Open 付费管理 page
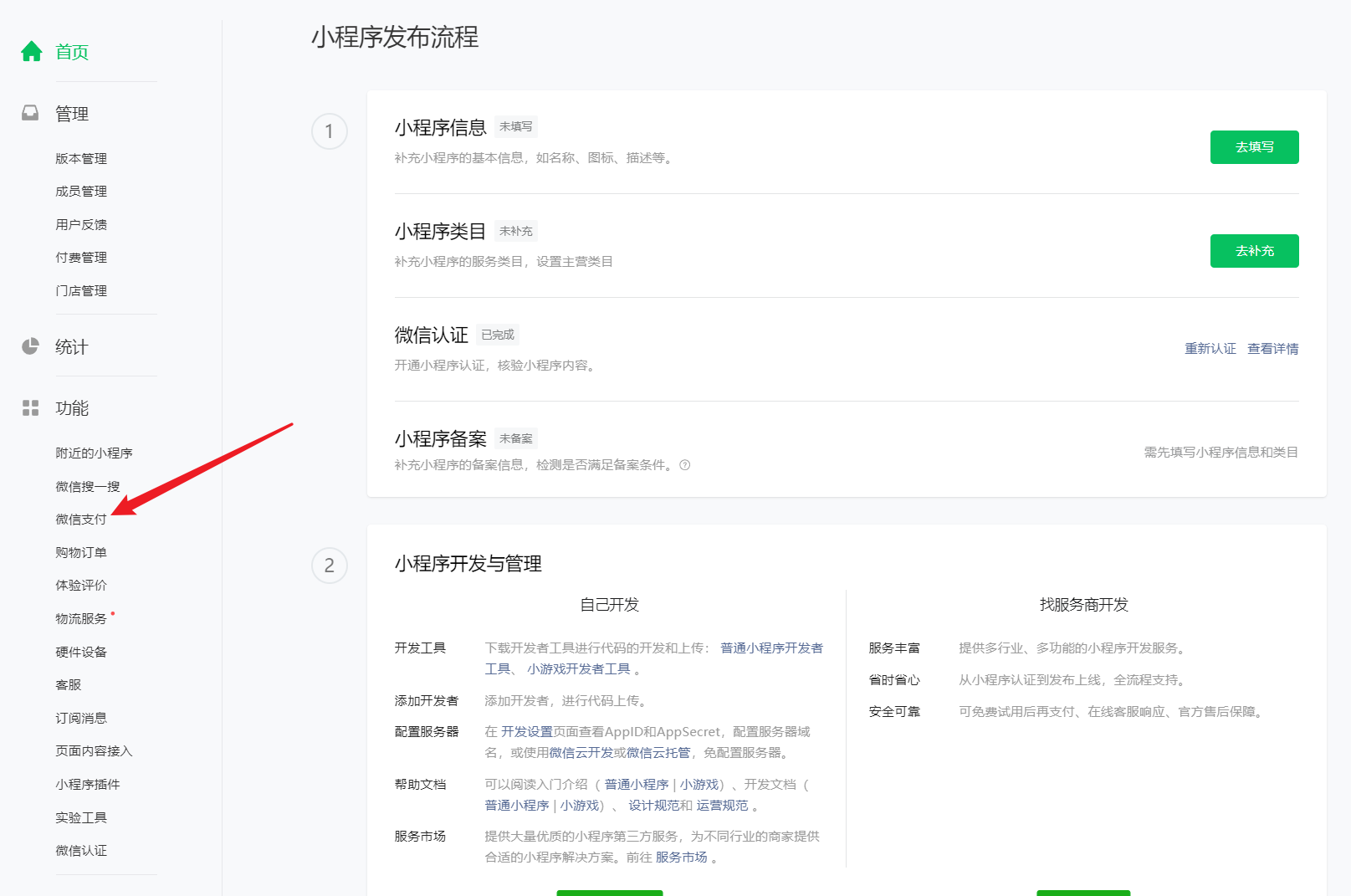The image size is (1351, 896). (81, 258)
